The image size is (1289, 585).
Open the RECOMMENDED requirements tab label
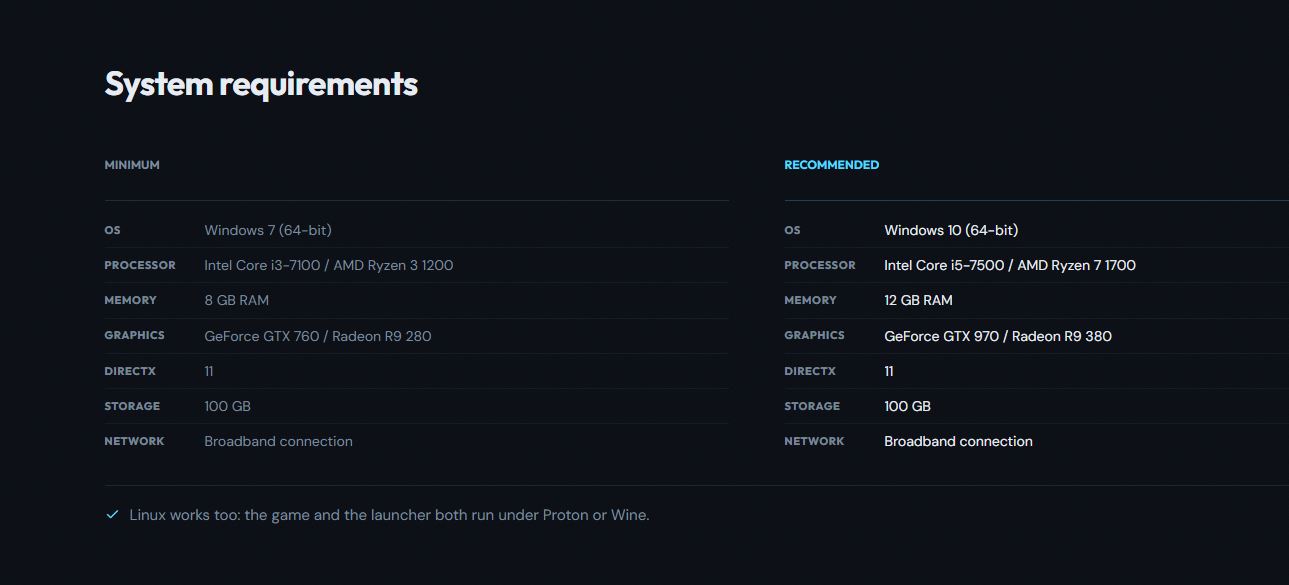click(832, 165)
